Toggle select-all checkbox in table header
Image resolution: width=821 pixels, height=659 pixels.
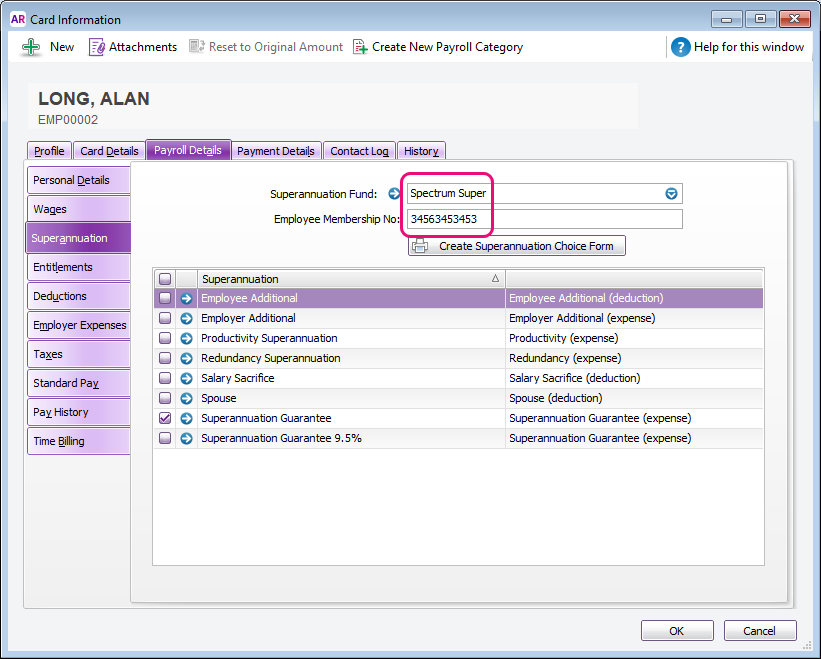[x=165, y=279]
